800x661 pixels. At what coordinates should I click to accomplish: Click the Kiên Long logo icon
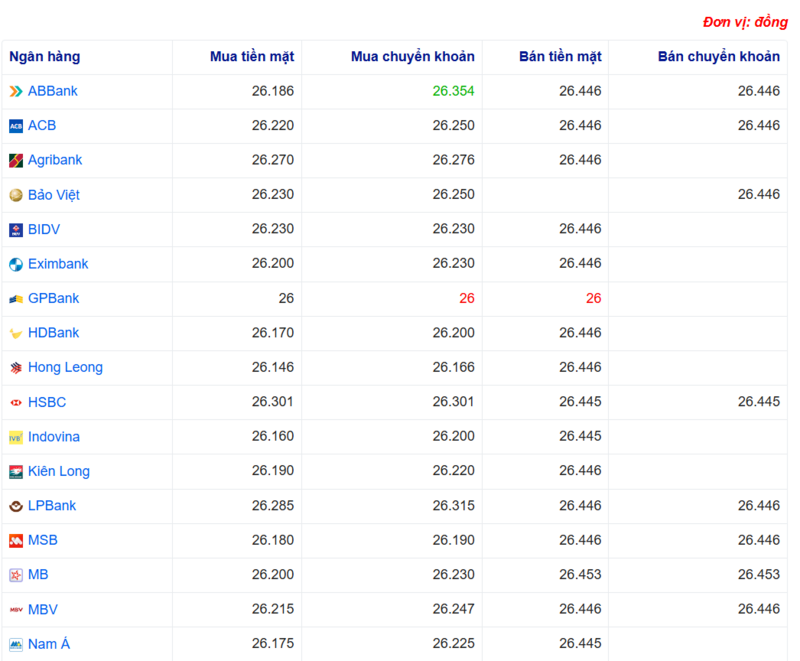click(x=16, y=472)
